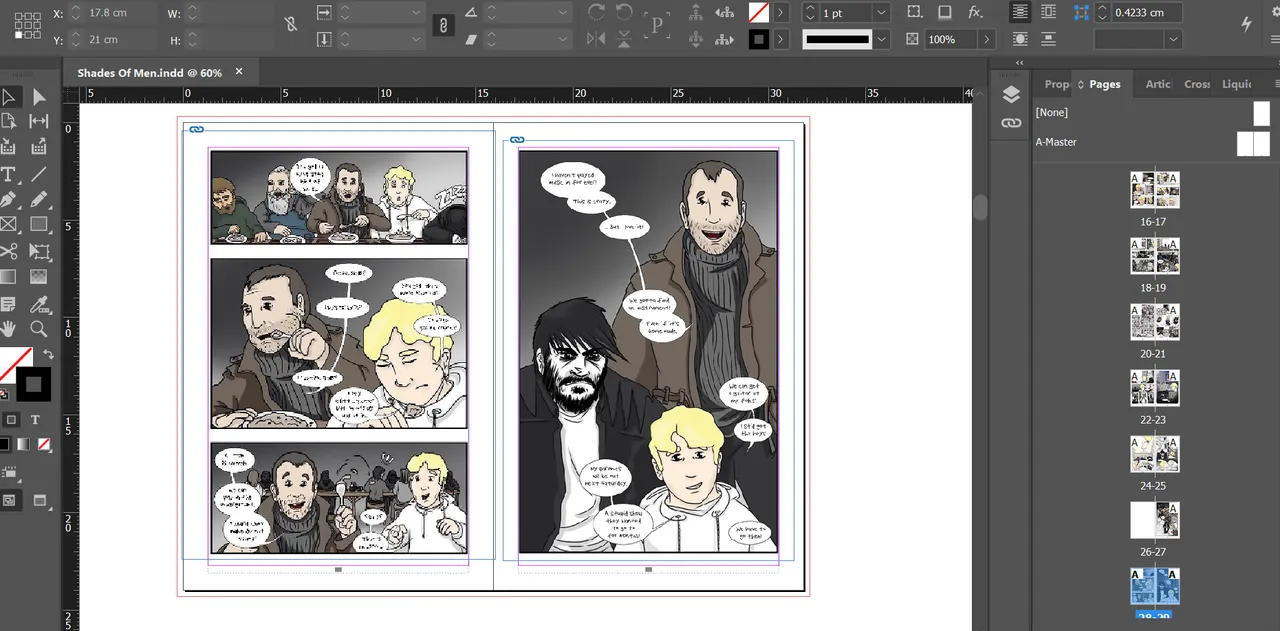Choose the Free Transform tool
Image resolution: width=1280 pixels, height=631 pixels.
pyautogui.click(x=39, y=251)
